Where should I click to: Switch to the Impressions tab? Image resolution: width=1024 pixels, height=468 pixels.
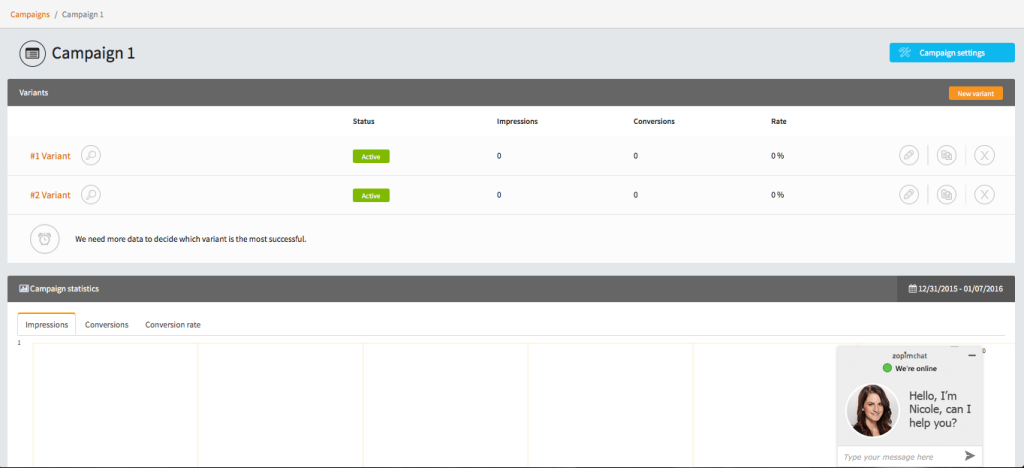pos(46,324)
